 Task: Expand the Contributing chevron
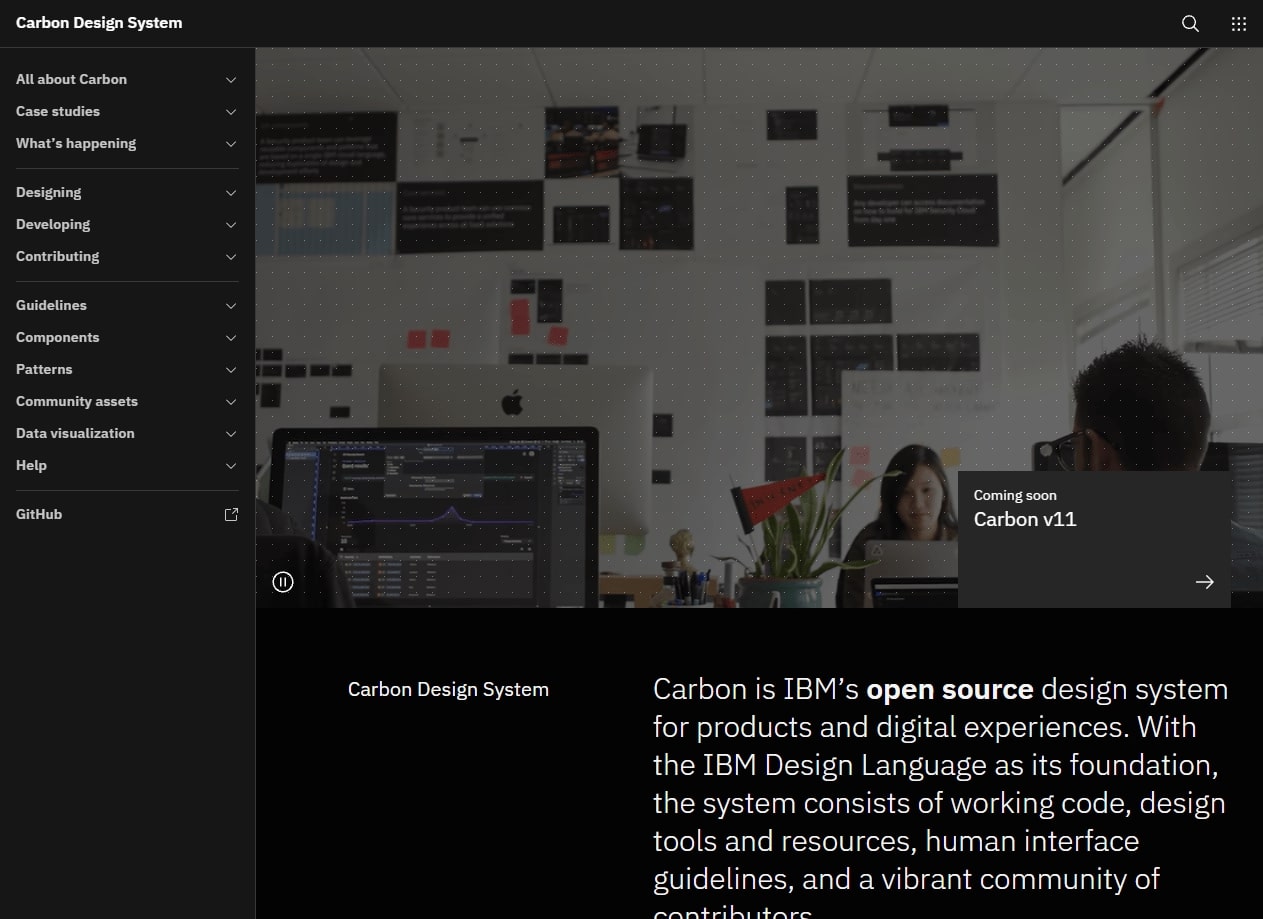pos(231,257)
